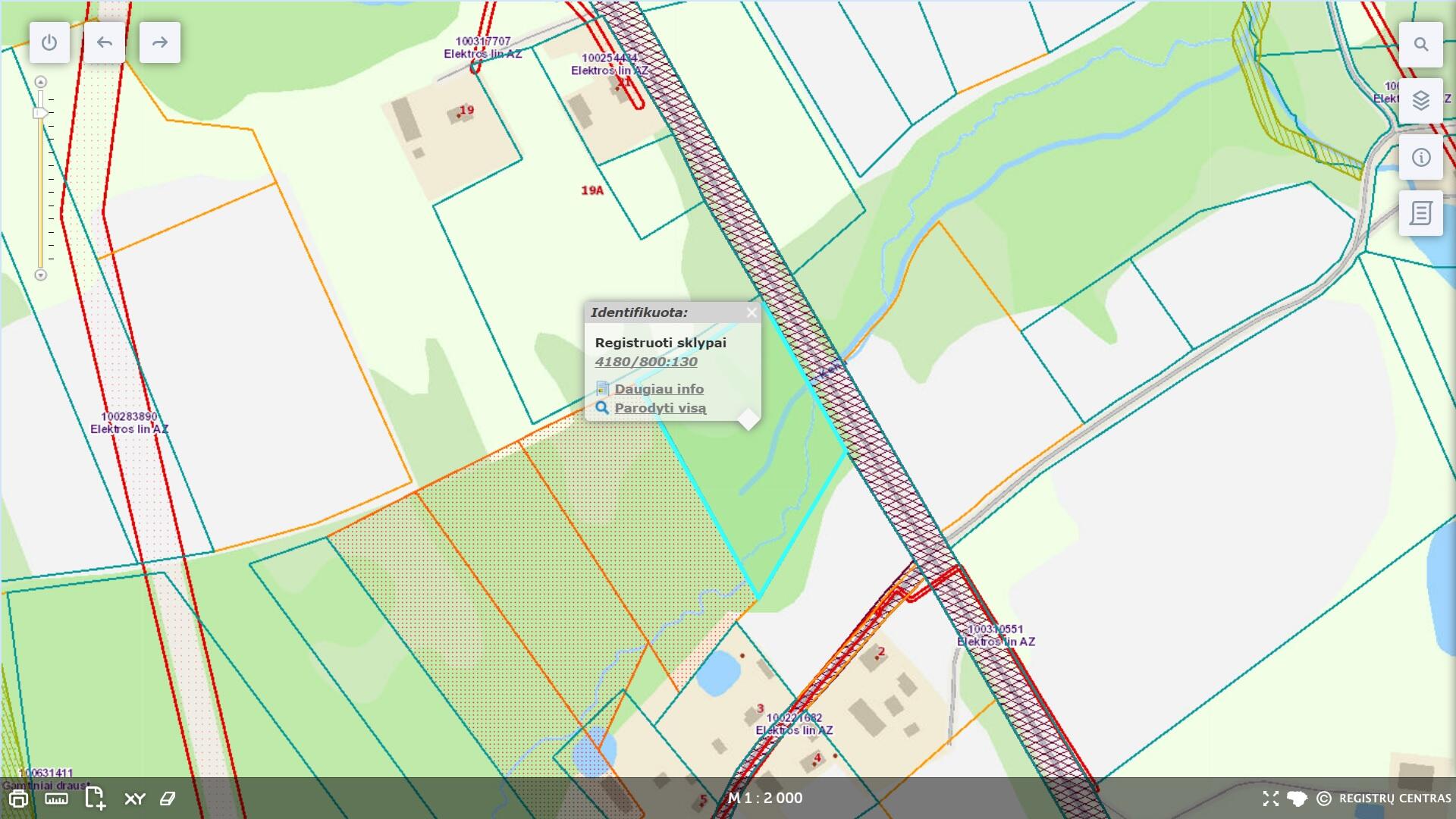The image size is (1456, 819).
Task: Click the Parodyti visą link
Action: tap(660, 408)
